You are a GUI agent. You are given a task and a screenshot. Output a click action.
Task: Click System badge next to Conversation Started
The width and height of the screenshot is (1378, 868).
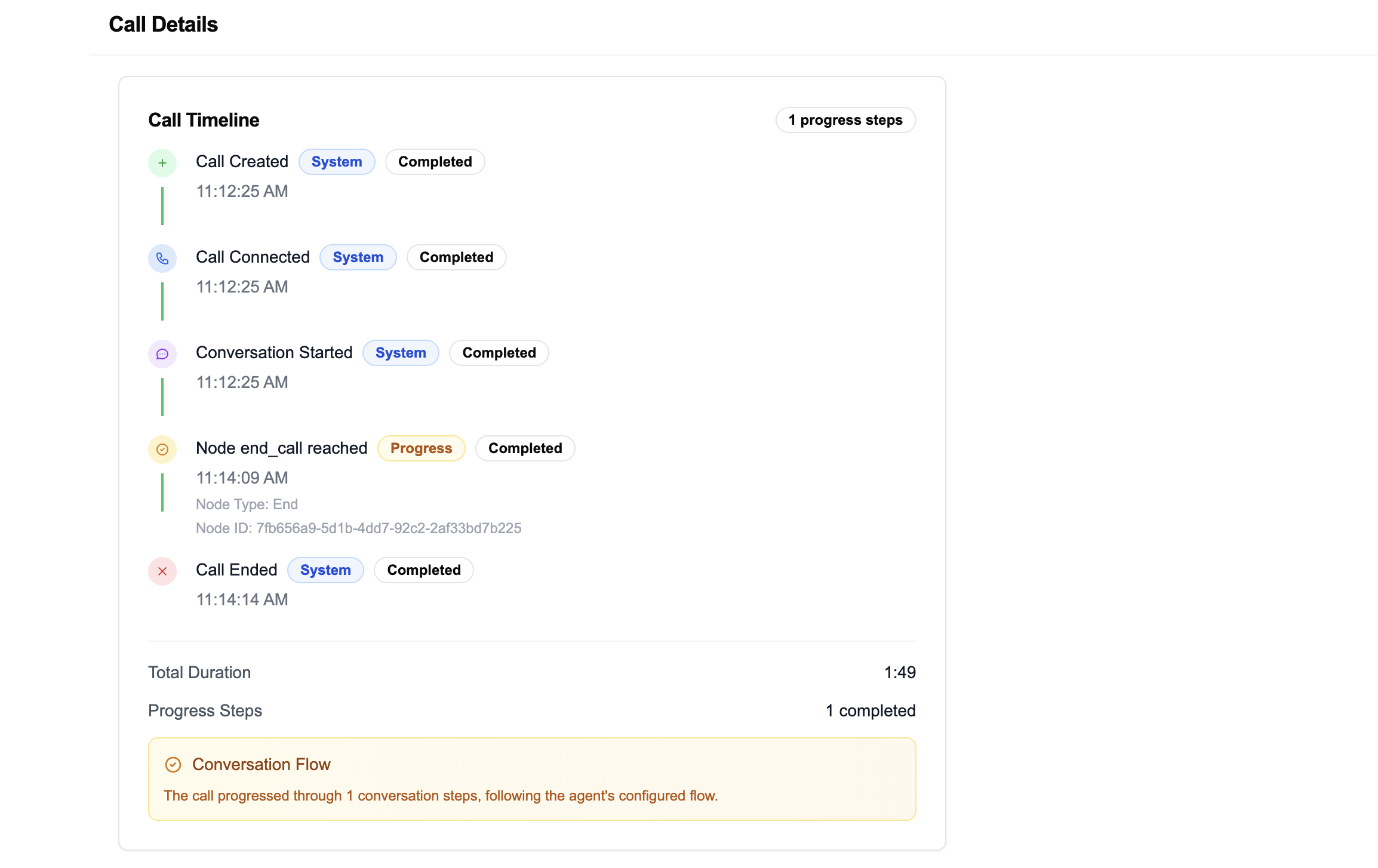coord(401,353)
